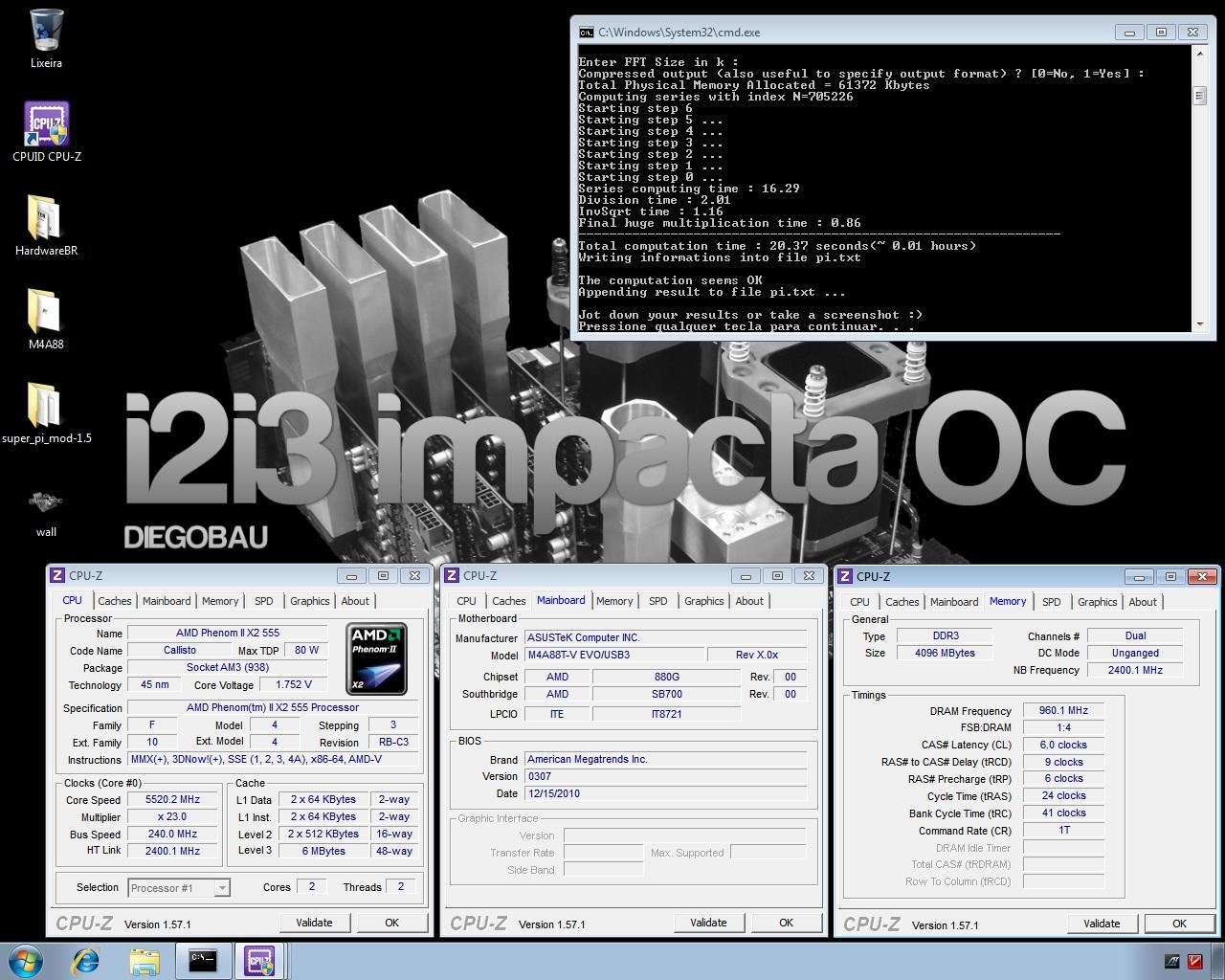Open About tab in left CPU-Z window
Viewport: 1225px width, 980px height.
(355, 601)
